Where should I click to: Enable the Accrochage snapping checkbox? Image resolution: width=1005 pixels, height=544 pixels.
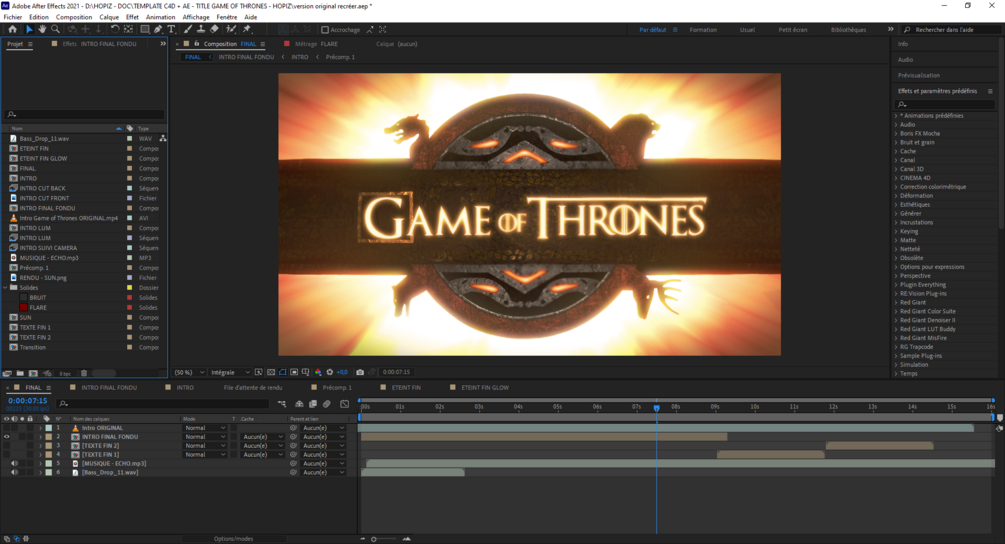click(325, 29)
